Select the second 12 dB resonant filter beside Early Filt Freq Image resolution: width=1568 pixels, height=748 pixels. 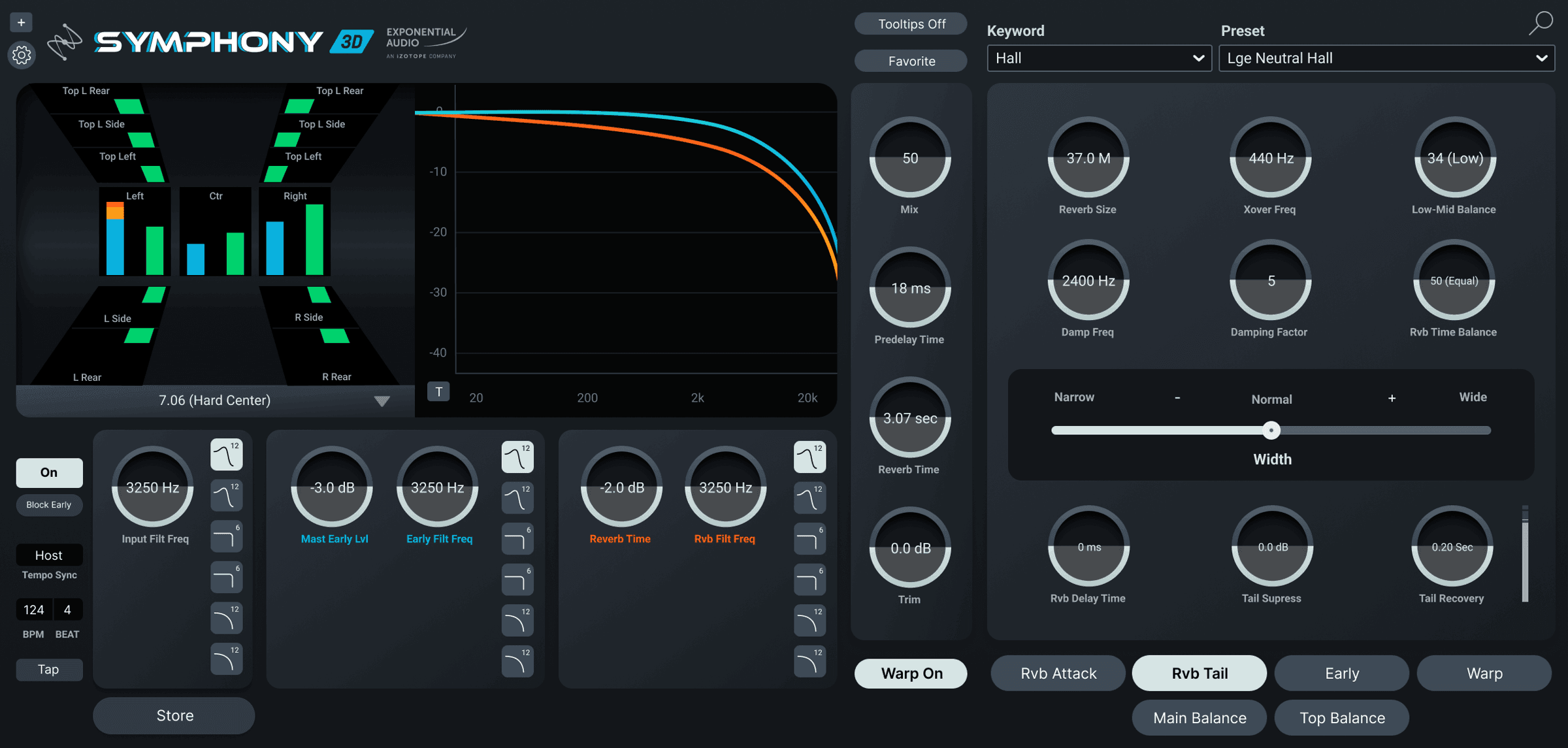(517, 498)
